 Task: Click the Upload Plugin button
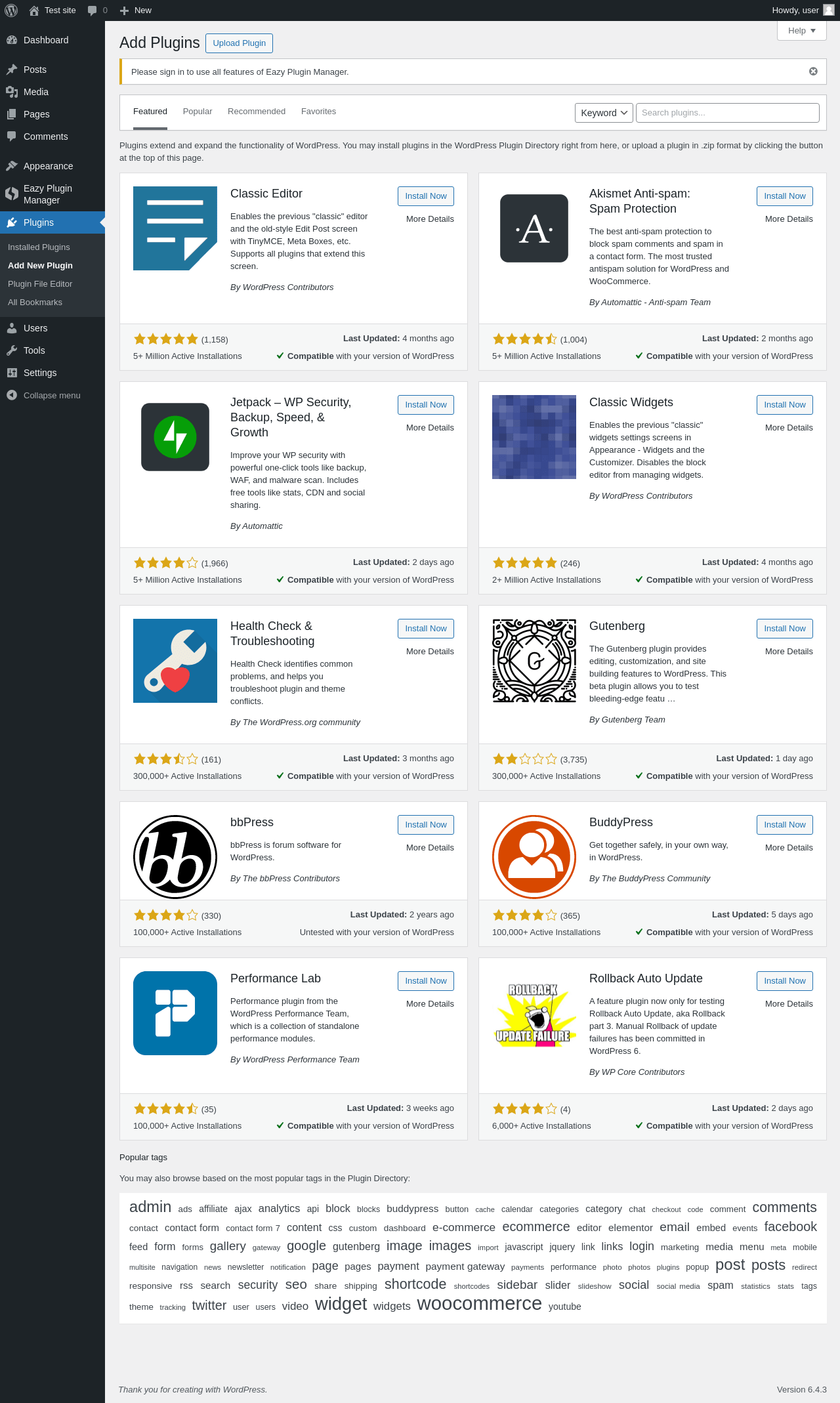click(239, 43)
